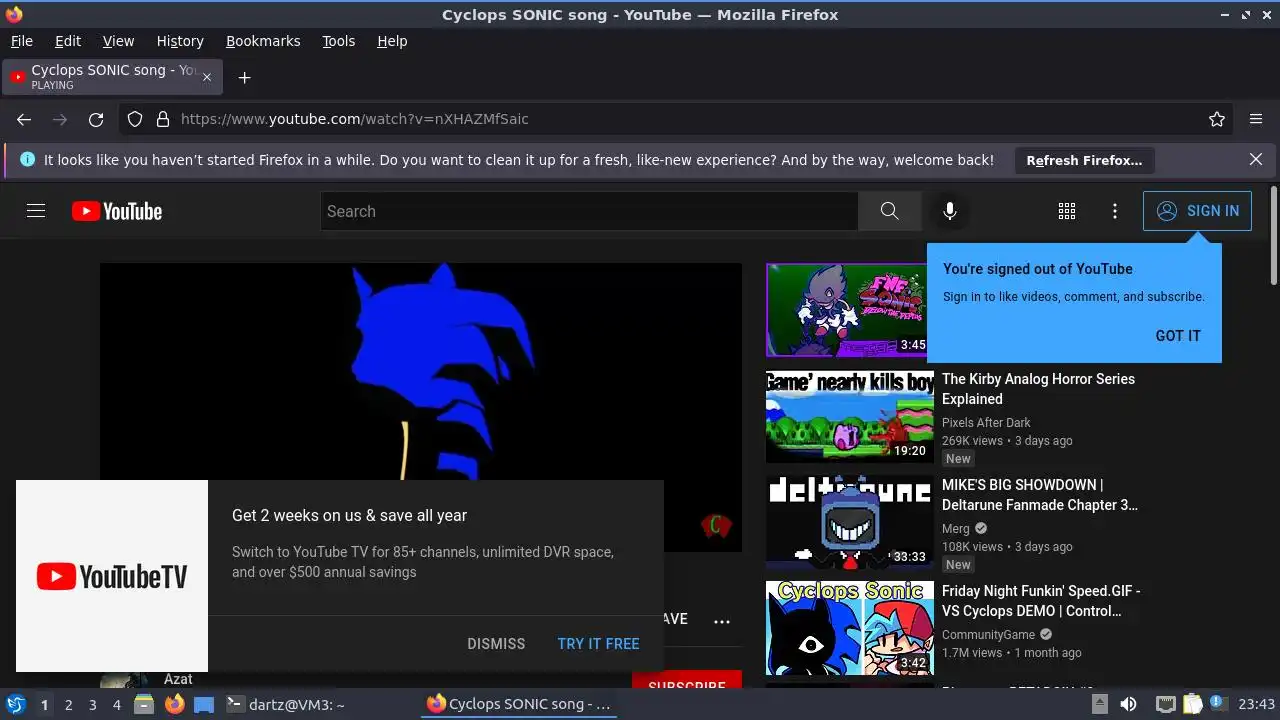Screen dimensions: 1280x720
Task: Open network connection tray icon
Action: tap(1165, 704)
